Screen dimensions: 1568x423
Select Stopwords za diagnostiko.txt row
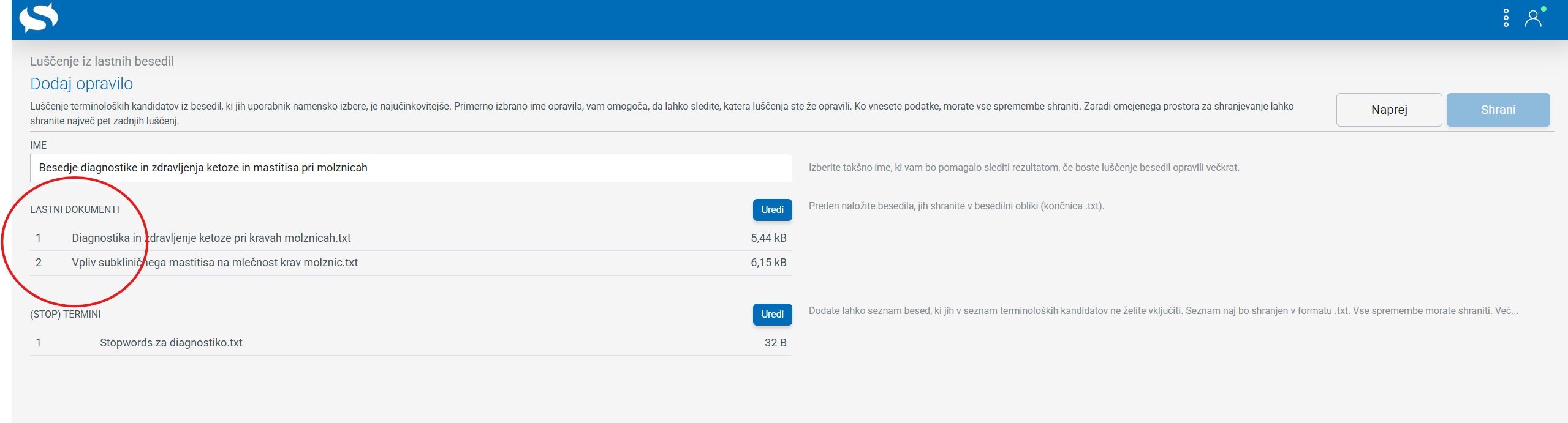(x=411, y=343)
